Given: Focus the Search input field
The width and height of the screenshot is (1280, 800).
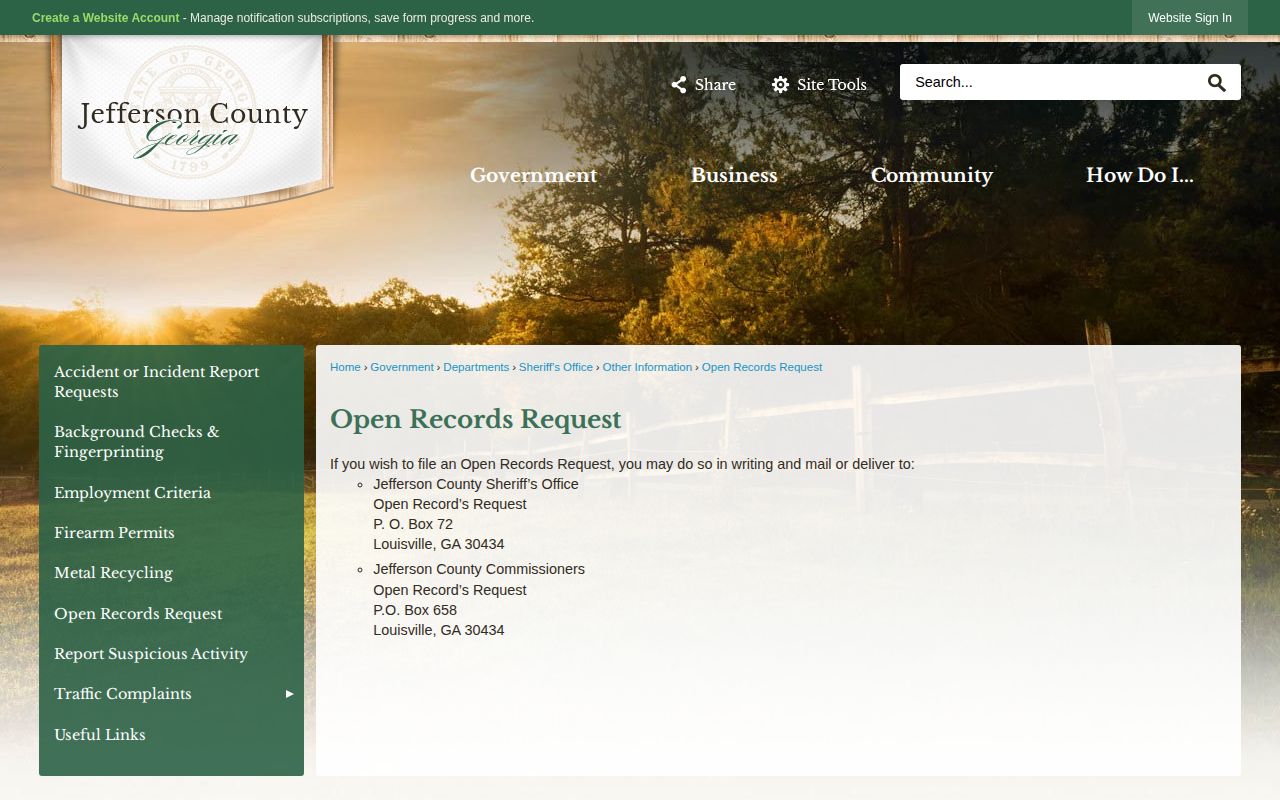Looking at the screenshot, I should tap(1050, 82).
